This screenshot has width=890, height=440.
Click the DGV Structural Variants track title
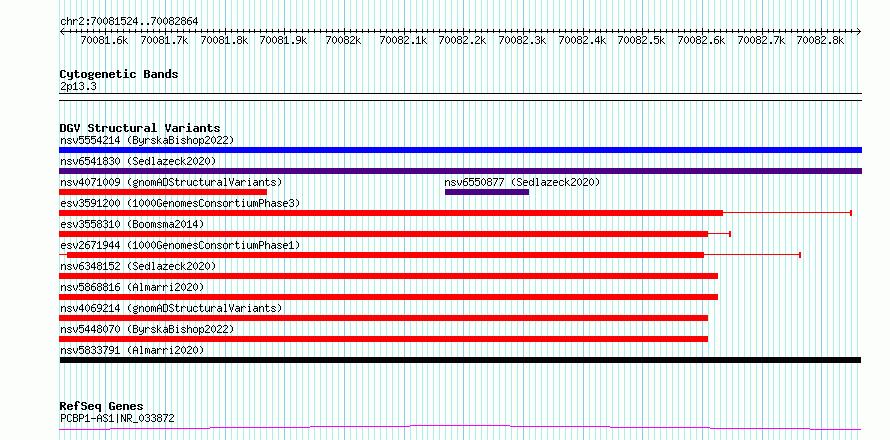(140, 128)
